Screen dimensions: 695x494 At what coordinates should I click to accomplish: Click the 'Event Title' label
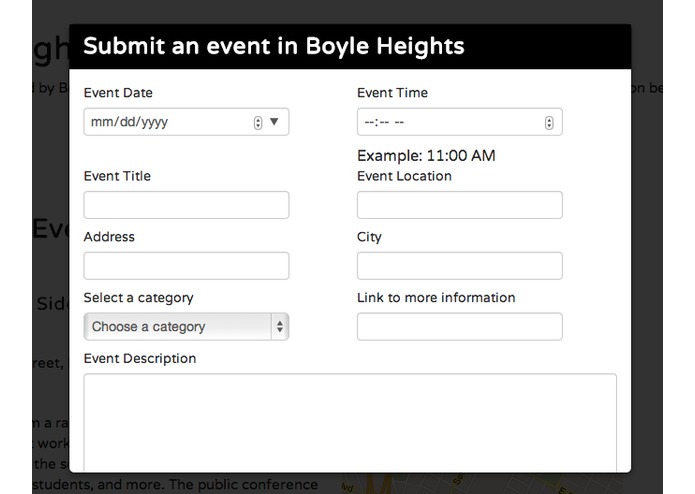117,176
